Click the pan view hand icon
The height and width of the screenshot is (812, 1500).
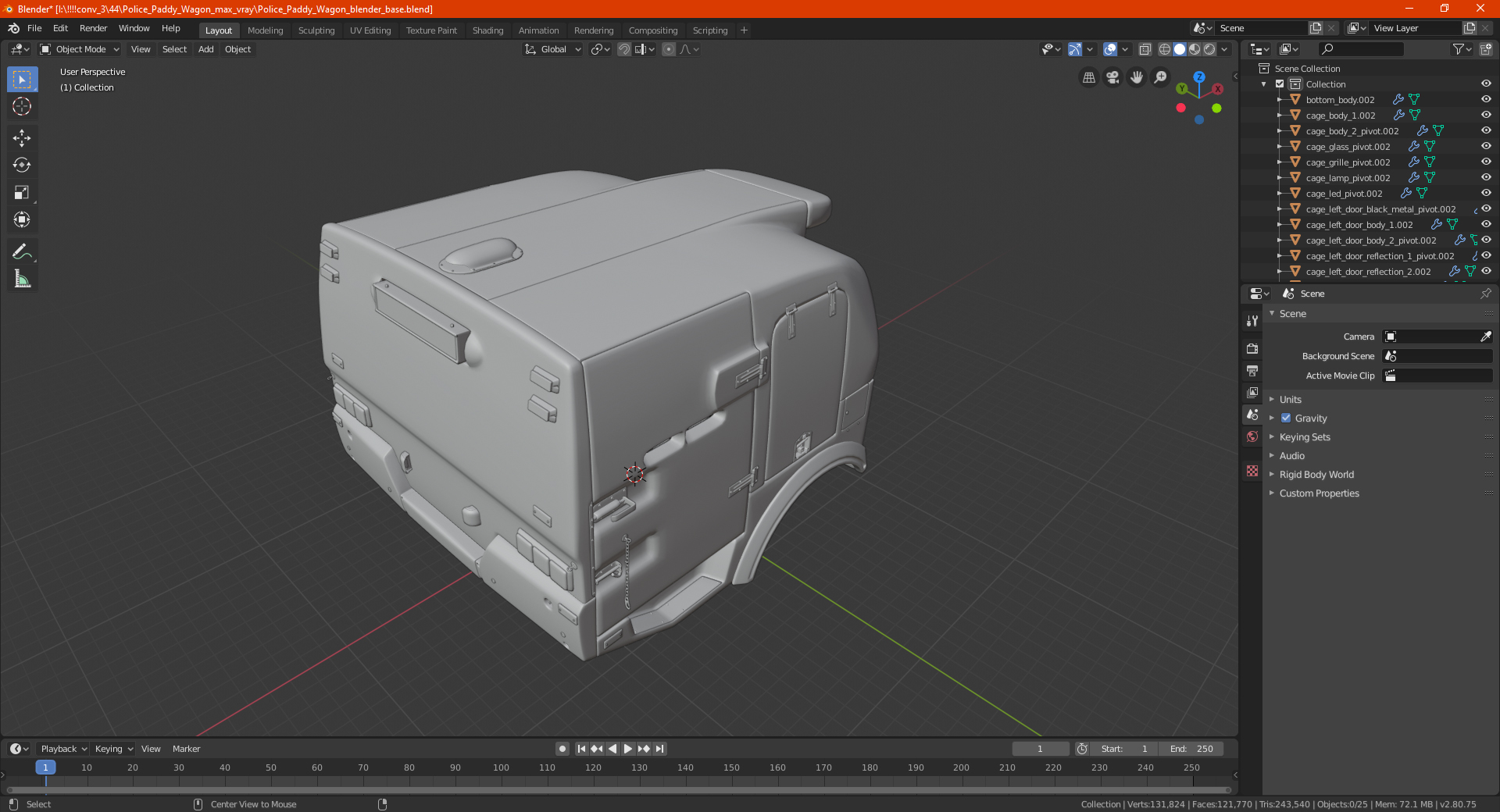click(x=1137, y=77)
